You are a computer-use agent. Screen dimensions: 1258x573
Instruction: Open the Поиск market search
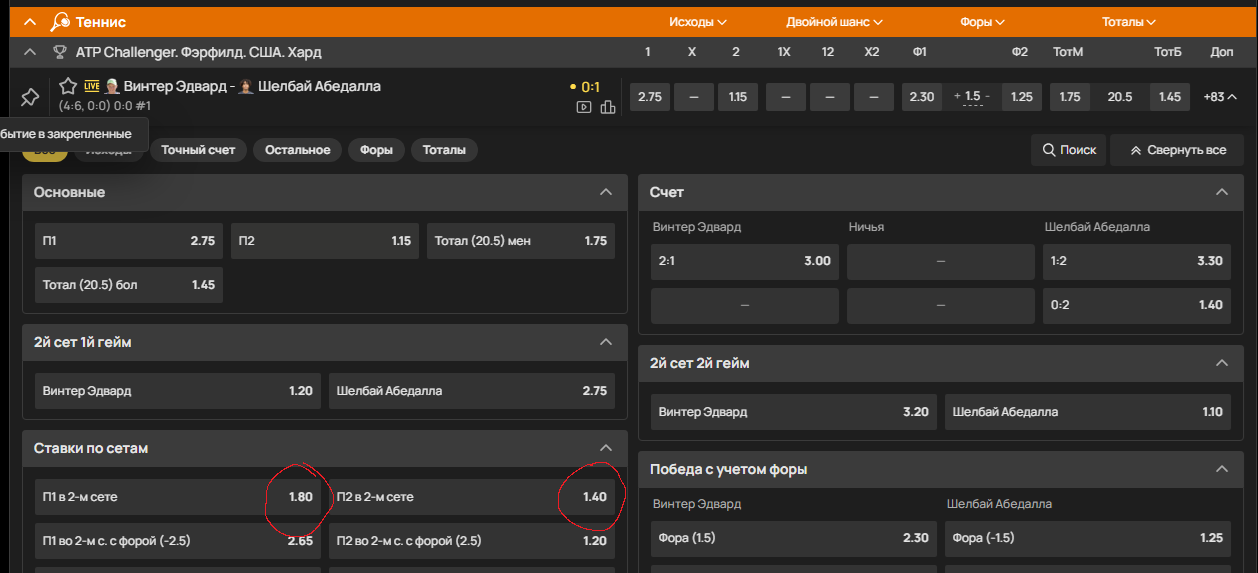pyautogui.click(x=1068, y=150)
